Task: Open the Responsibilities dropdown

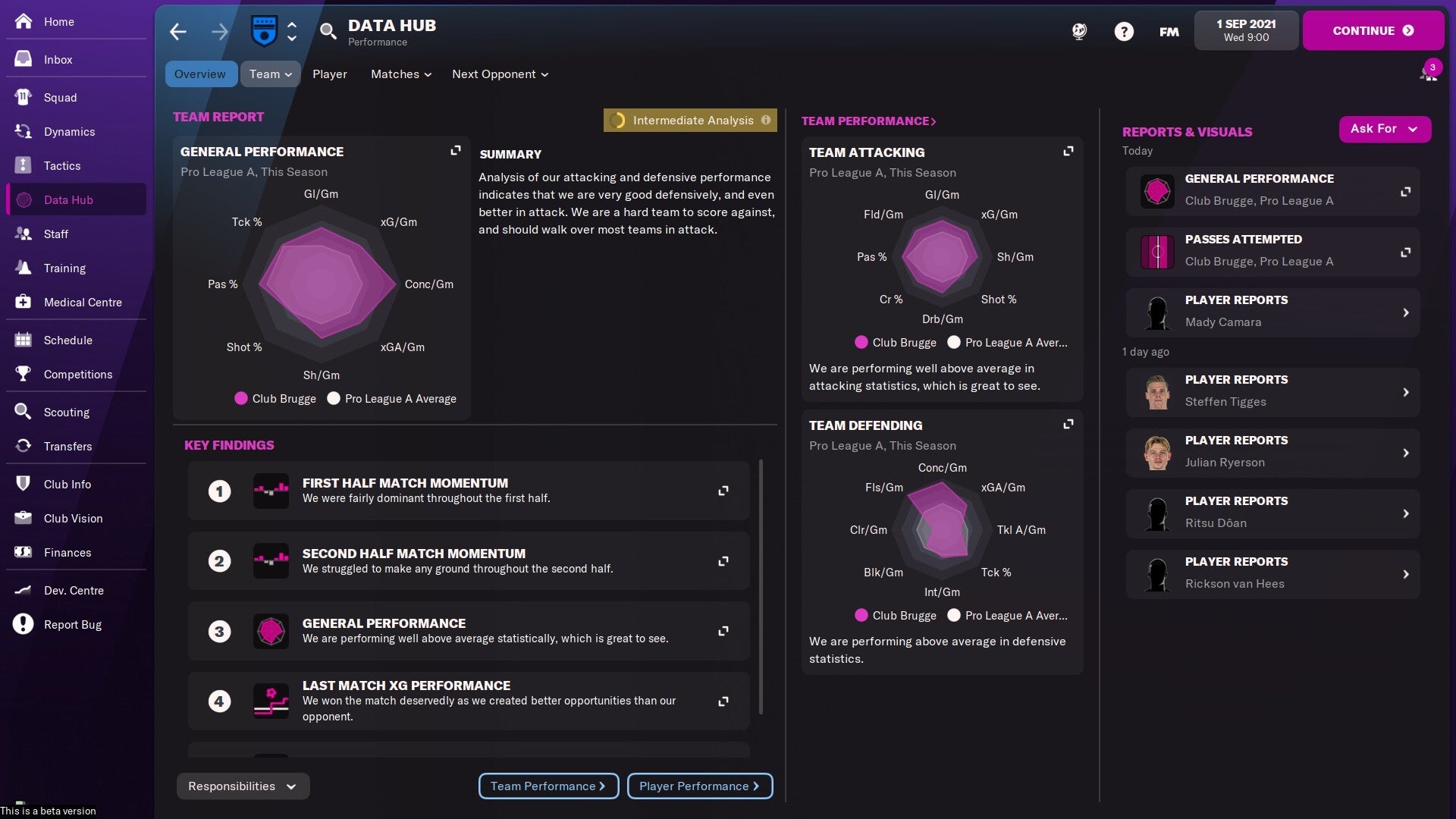Action: tap(243, 786)
